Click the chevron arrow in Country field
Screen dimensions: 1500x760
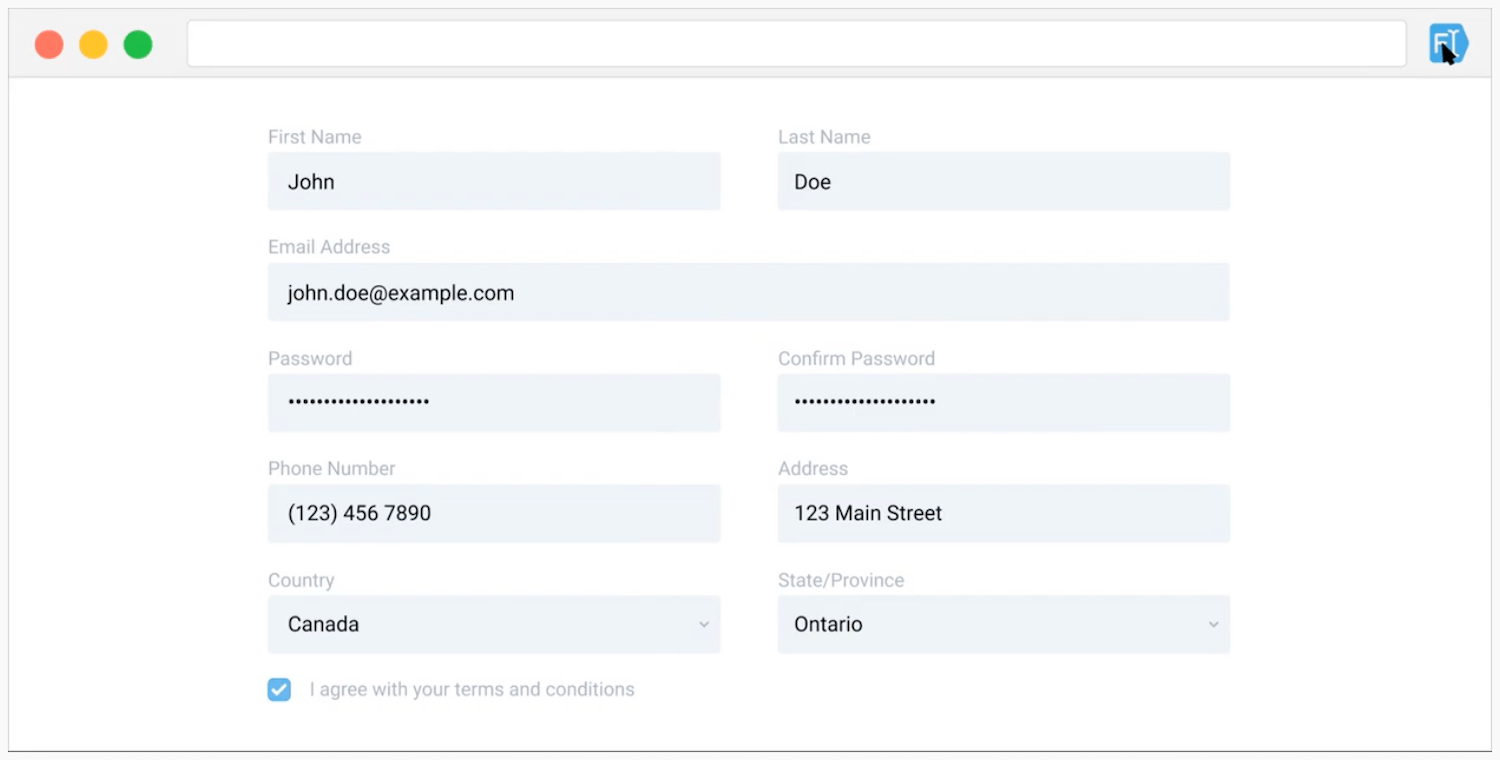click(704, 624)
